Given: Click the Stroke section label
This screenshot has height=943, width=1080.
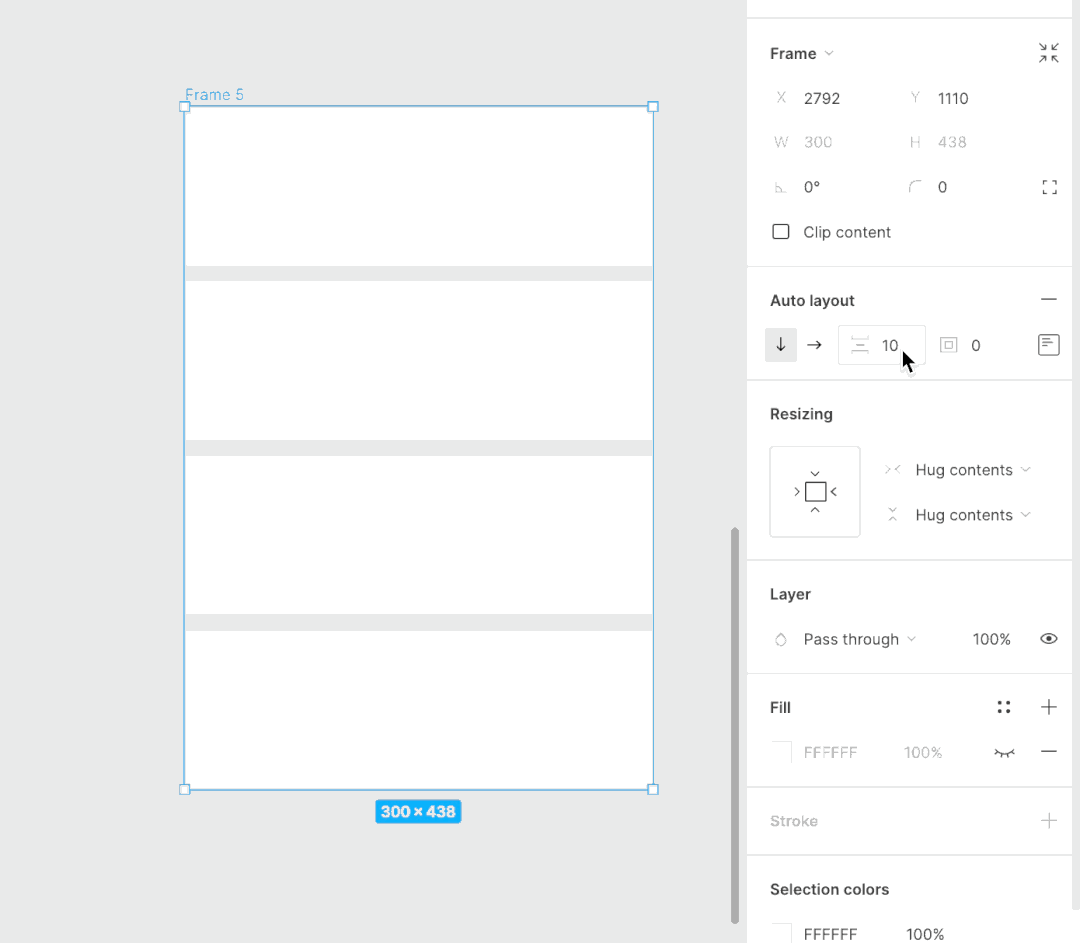Looking at the screenshot, I should [793, 821].
